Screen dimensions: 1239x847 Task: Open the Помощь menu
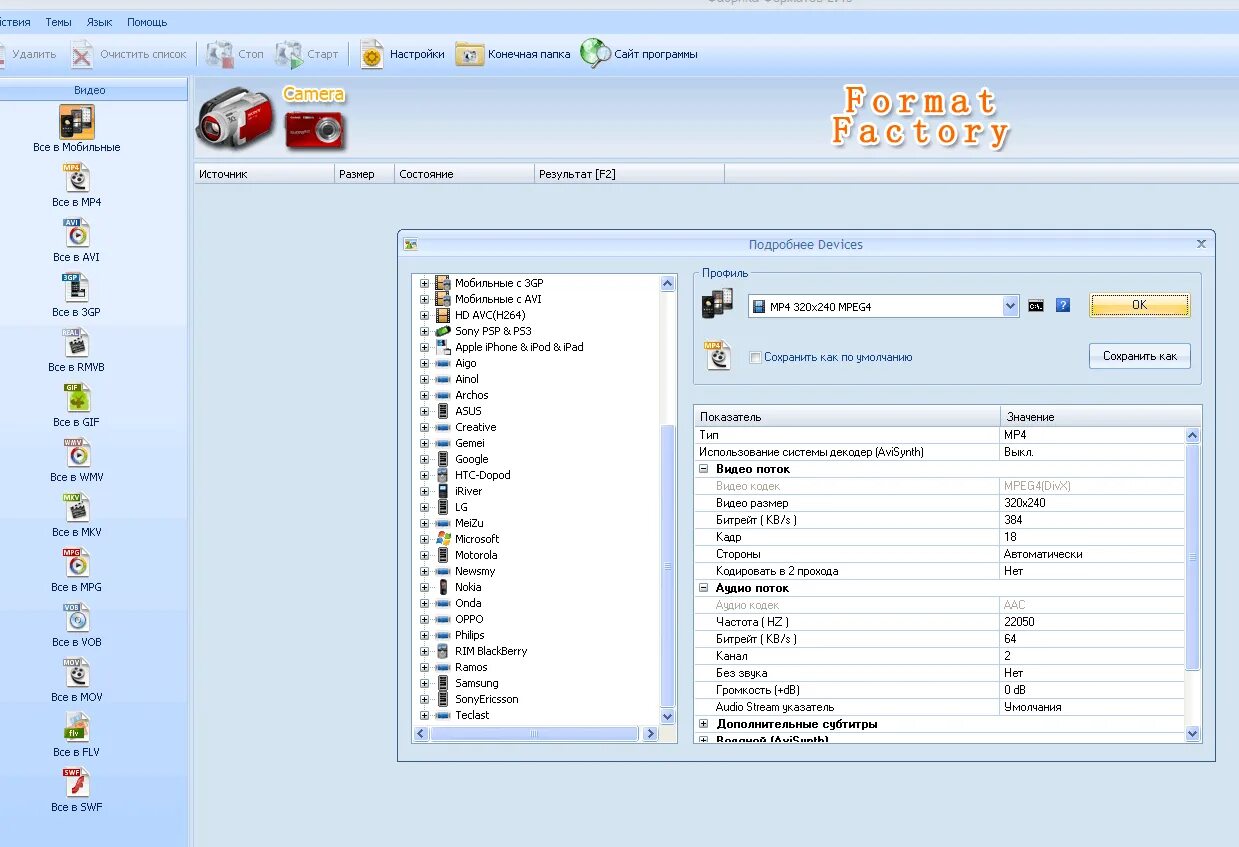147,22
